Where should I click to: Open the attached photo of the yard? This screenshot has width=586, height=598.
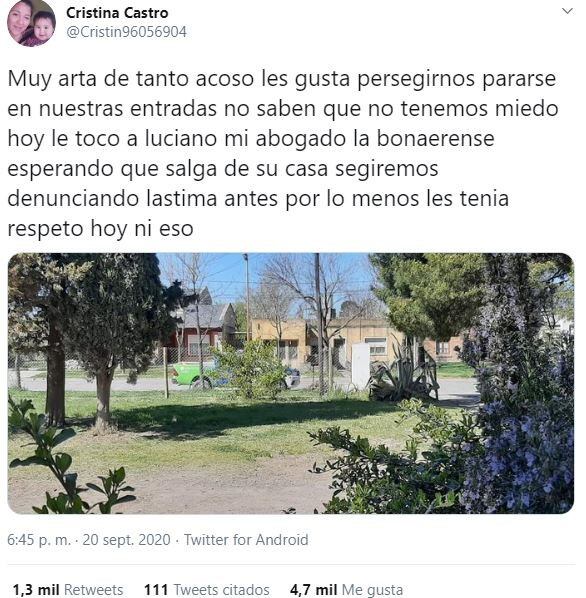[291, 383]
